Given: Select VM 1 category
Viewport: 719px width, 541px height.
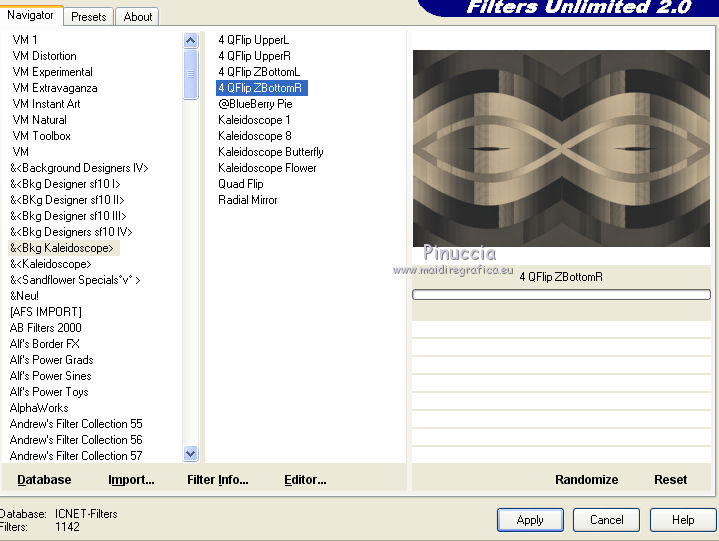Looking at the screenshot, I should [25, 40].
